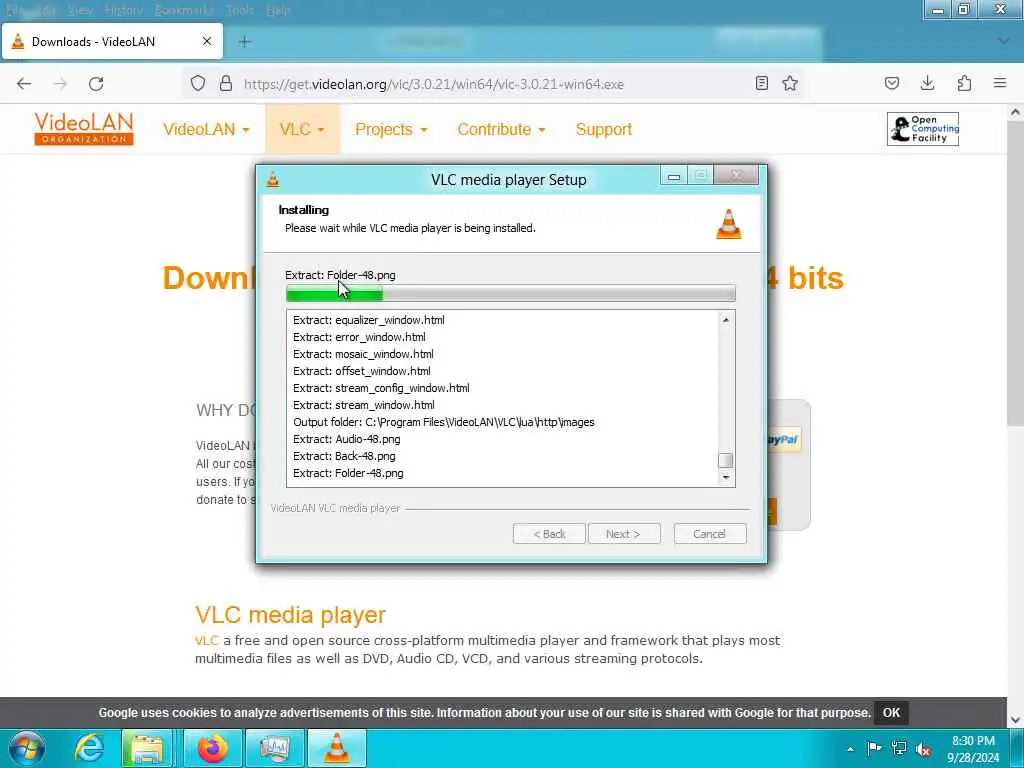Image resolution: width=1024 pixels, height=768 pixels.
Task: Click the browser page scrollbar up arrow
Action: tap(1015, 112)
